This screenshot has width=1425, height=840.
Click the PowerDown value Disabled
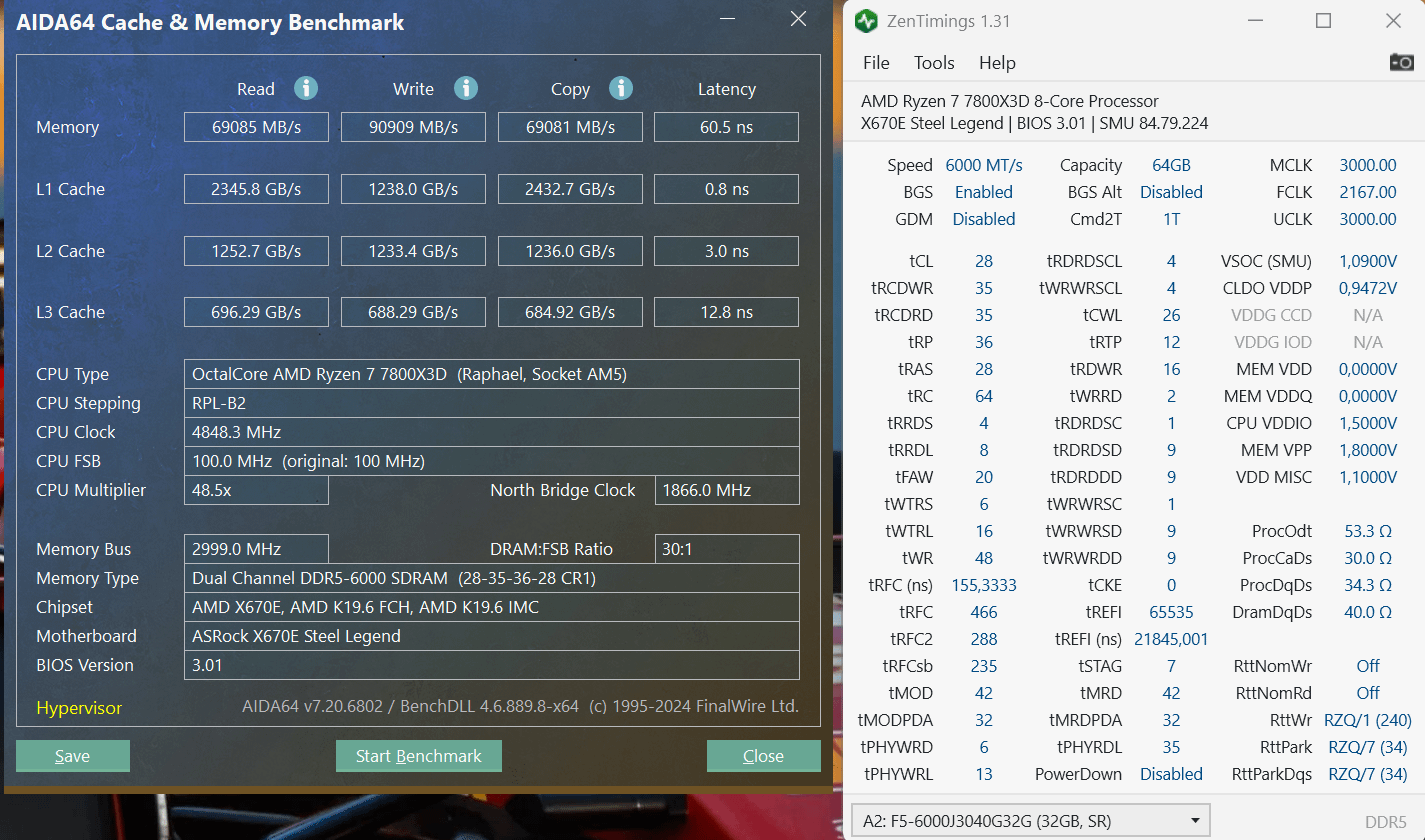tap(1171, 774)
